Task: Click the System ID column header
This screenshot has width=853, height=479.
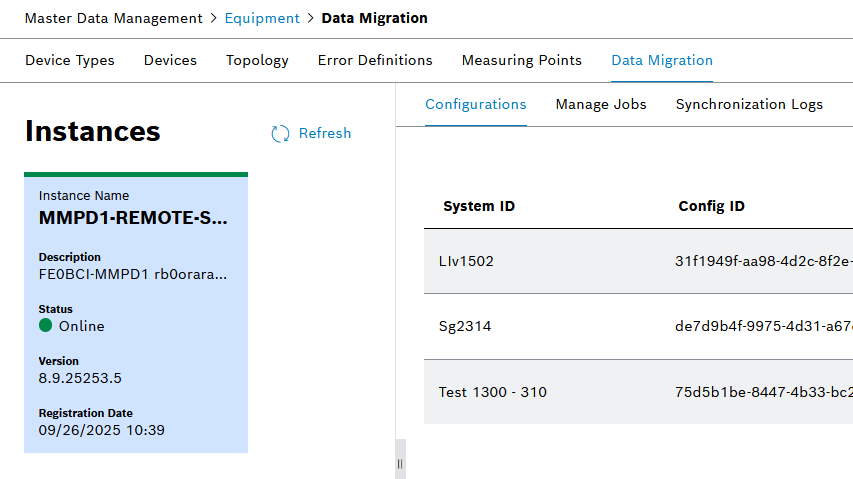Action: click(x=479, y=207)
